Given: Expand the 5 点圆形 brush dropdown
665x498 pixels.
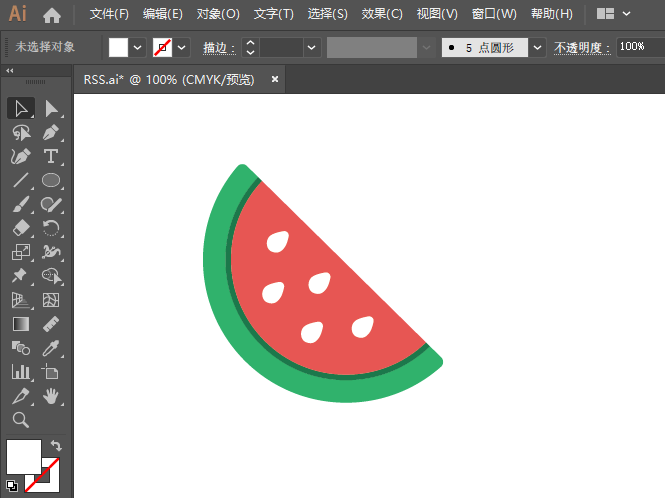Looking at the screenshot, I should [538, 47].
